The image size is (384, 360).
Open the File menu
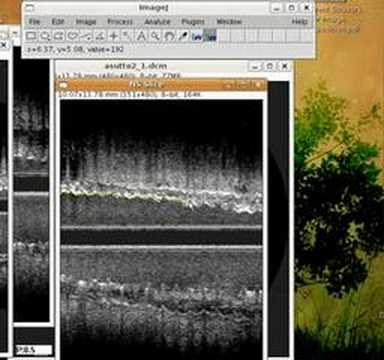point(34,22)
